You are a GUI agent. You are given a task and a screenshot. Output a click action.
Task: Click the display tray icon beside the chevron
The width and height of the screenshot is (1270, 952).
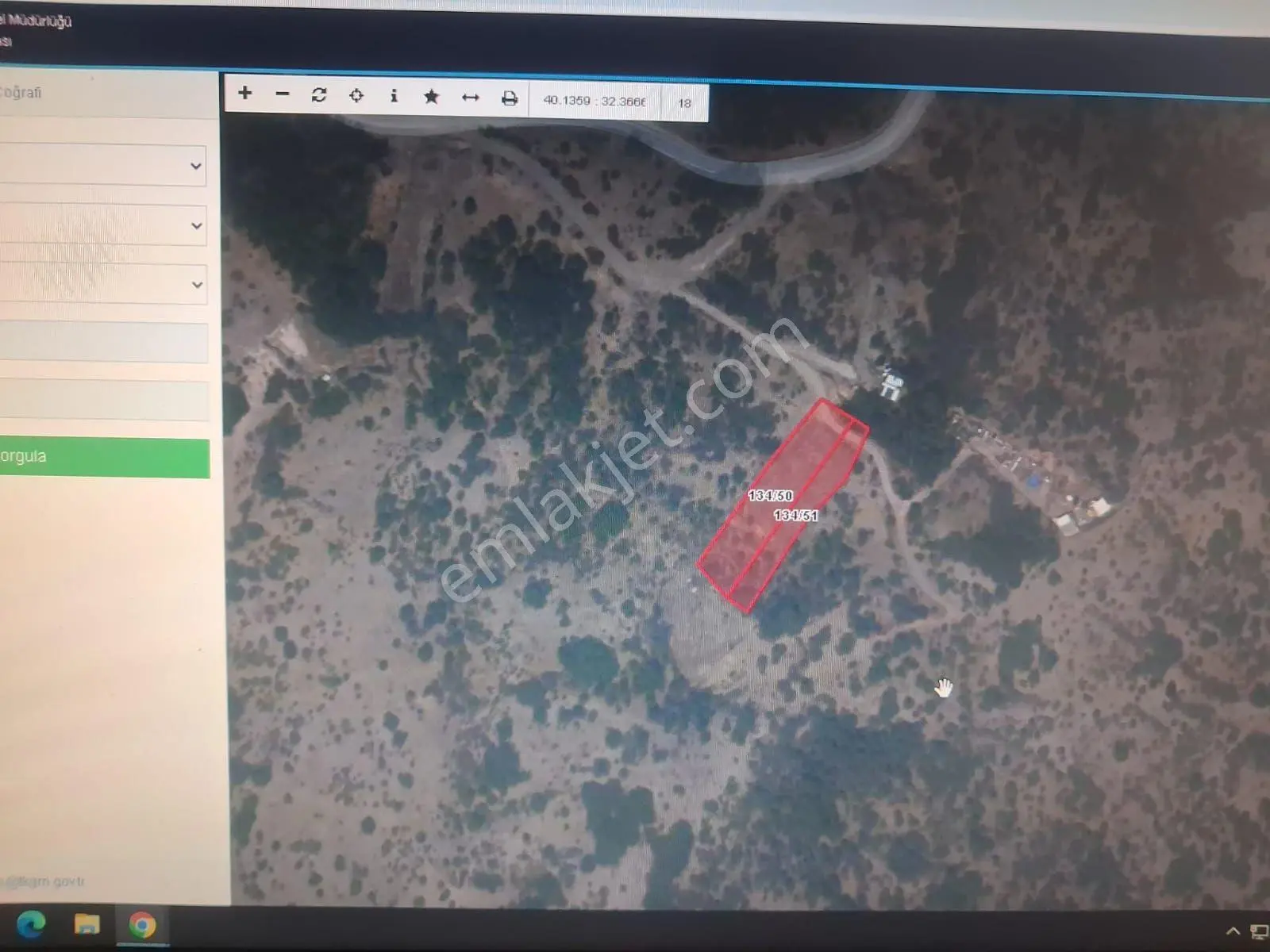tap(1260, 932)
